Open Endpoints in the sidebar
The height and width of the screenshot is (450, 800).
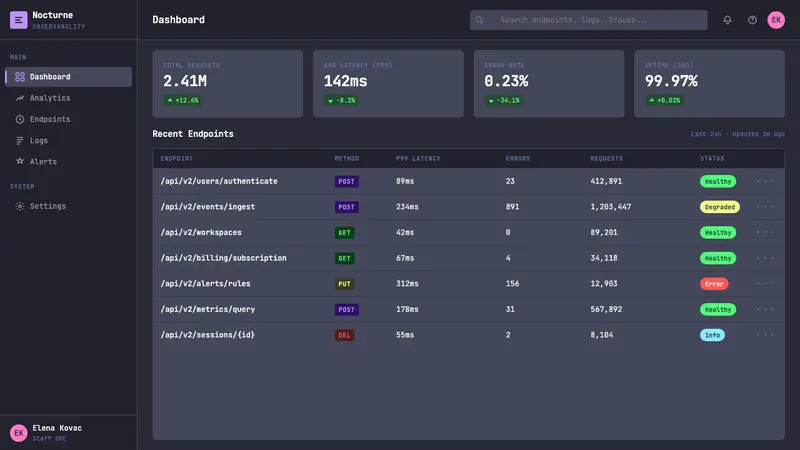tap(68, 119)
